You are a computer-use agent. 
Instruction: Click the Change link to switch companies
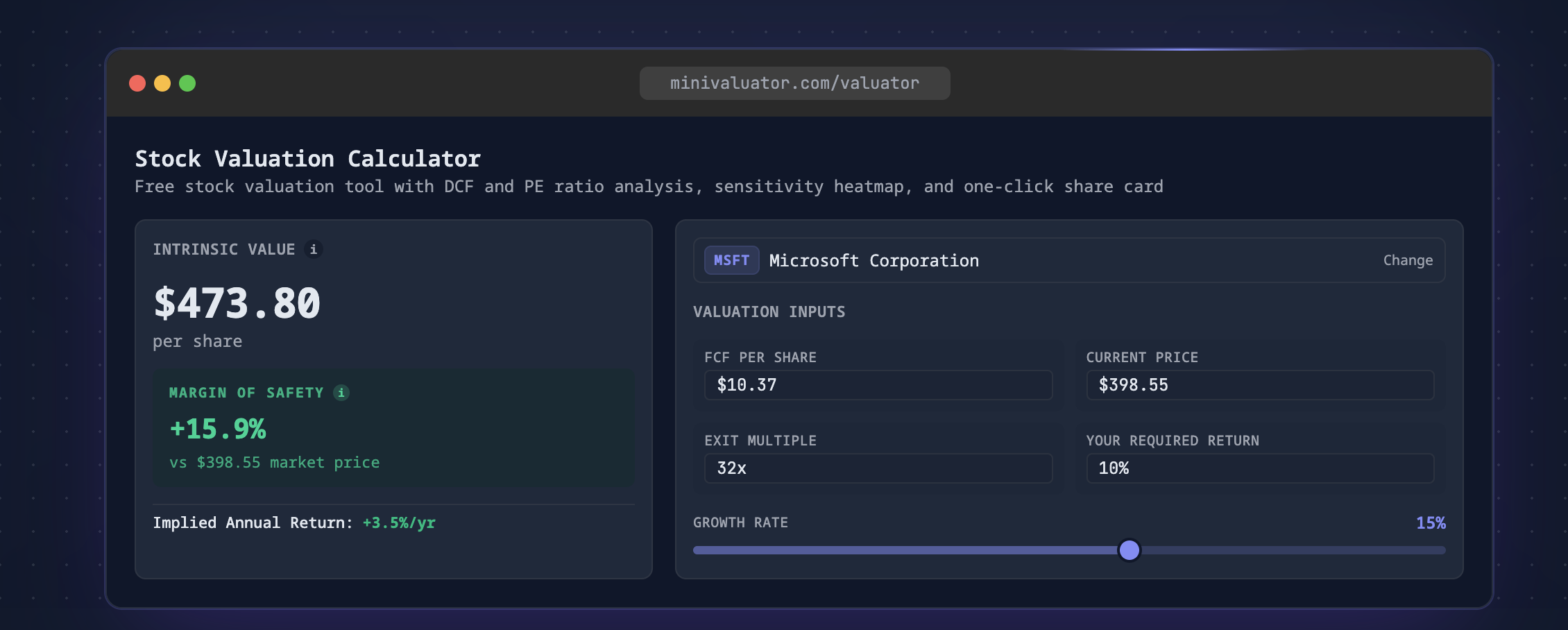(1407, 260)
